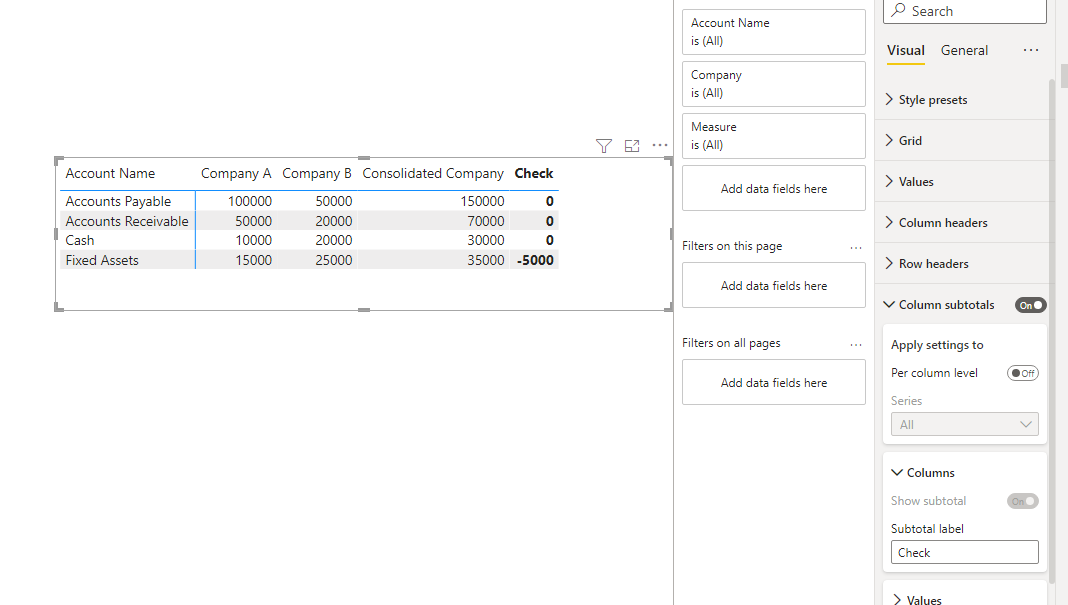Click the 70000 Accounts Receivable consolidated cell
Image resolution: width=1068 pixels, height=605 pixels.
point(486,221)
